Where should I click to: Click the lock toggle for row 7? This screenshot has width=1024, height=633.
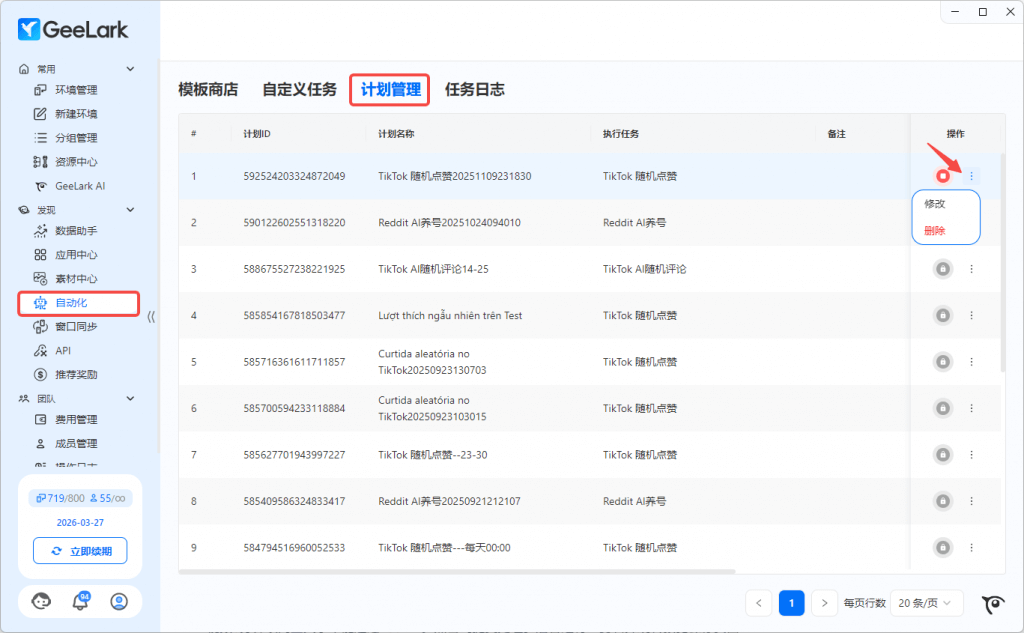(x=942, y=455)
